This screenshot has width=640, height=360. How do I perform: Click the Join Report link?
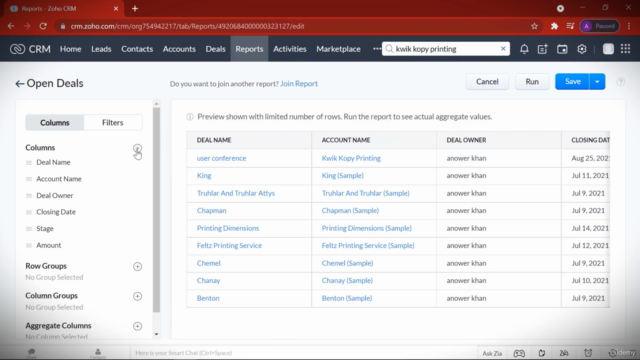(299, 84)
